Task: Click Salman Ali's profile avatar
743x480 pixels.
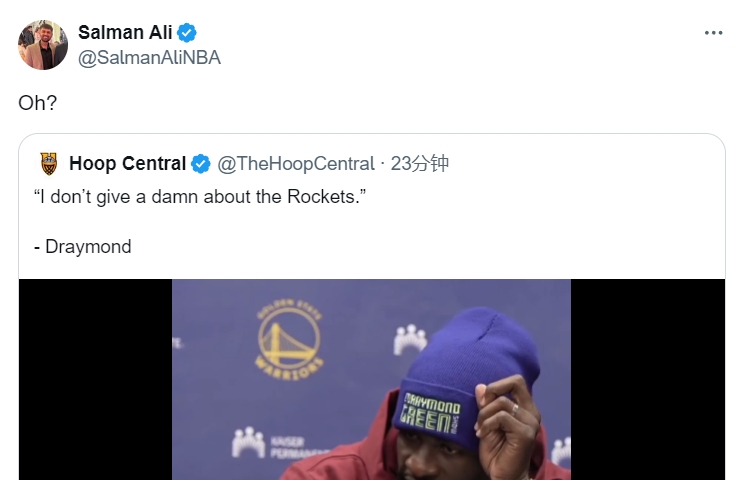Action: coord(43,45)
